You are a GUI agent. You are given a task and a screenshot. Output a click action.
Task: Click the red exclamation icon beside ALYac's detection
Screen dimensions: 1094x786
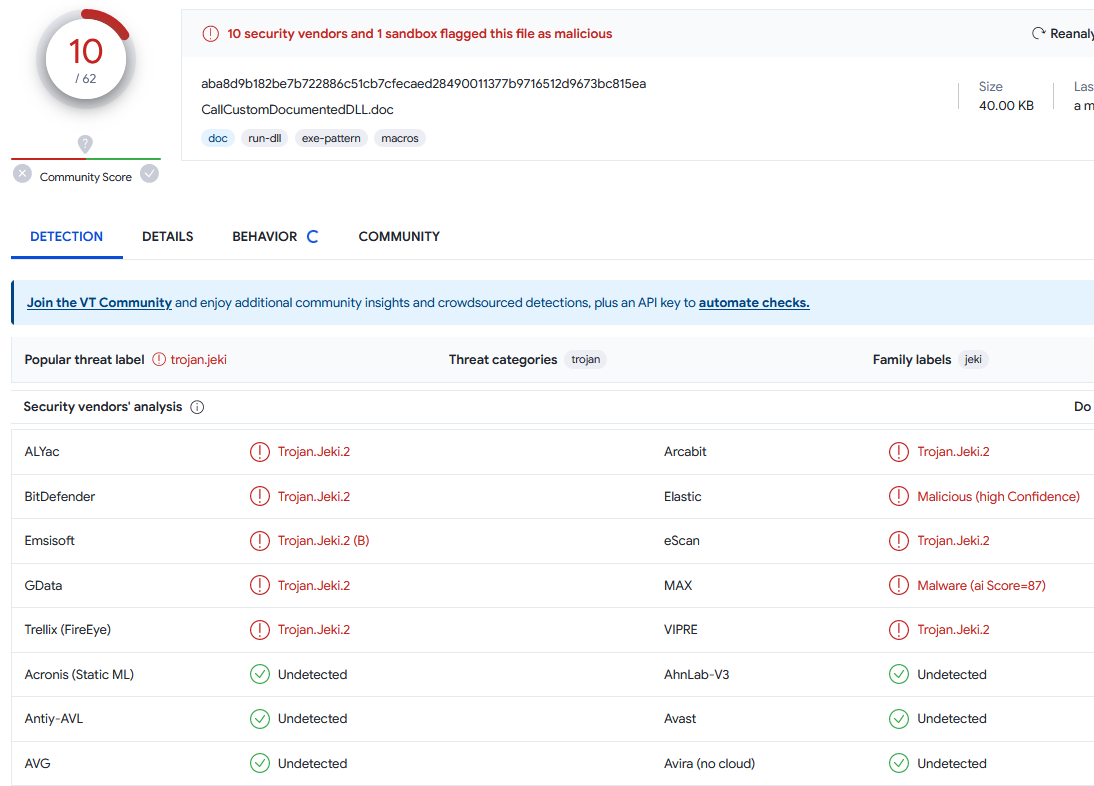click(x=260, y=451)
